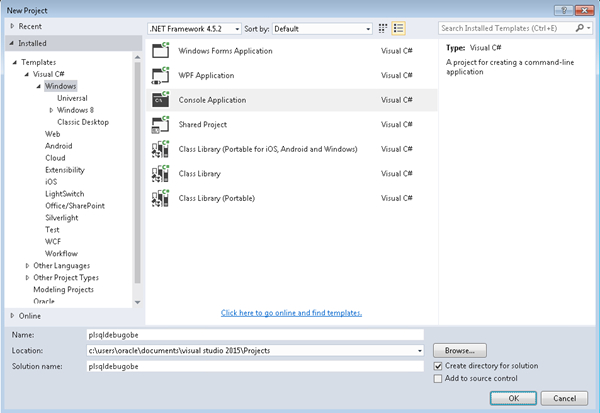
Task: Select the Shared Project template name
Action: (203, 124)
